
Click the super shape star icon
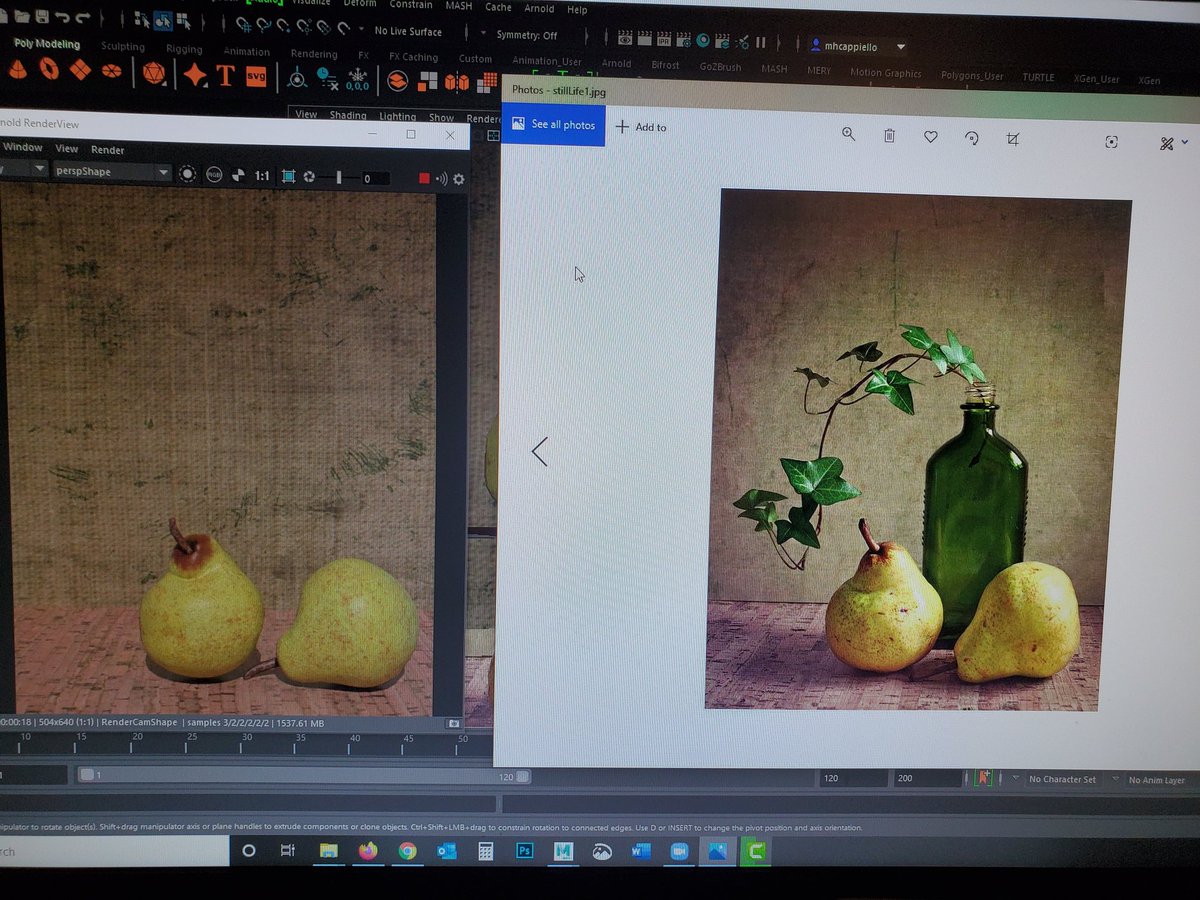[195, 75]
